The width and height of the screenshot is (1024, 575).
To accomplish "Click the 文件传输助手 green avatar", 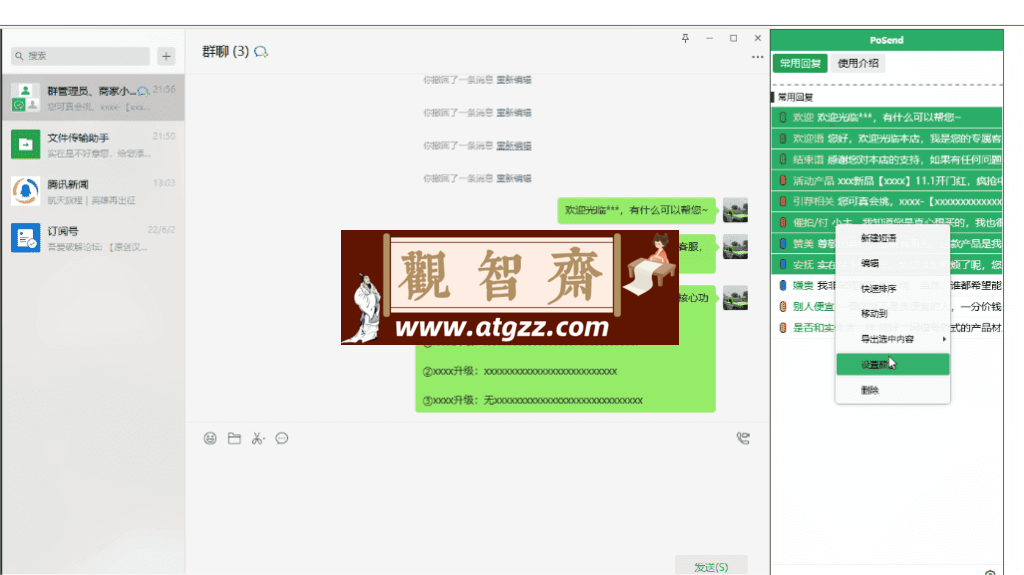I will point(25,144).
